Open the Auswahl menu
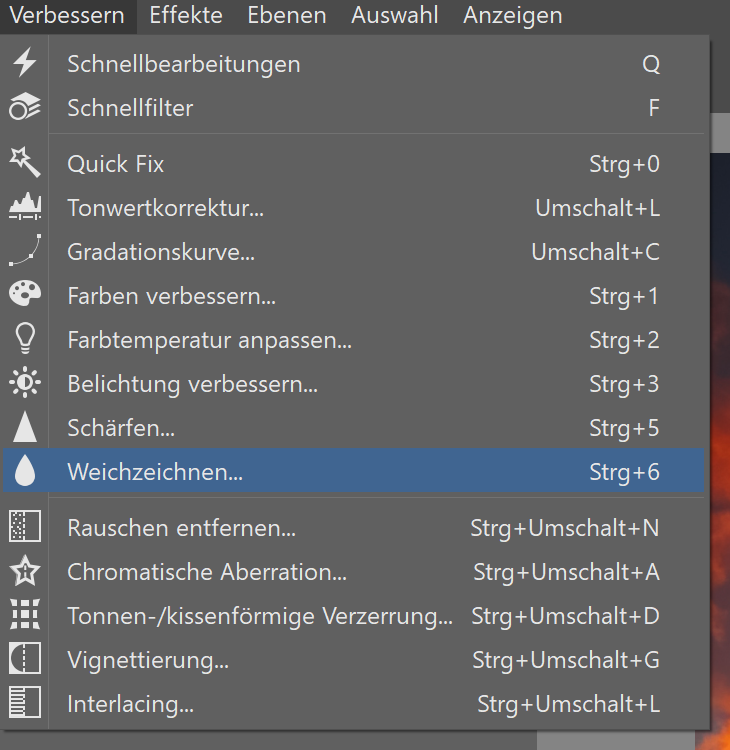Viewport: 730px width, 750px height. [395, 16]
